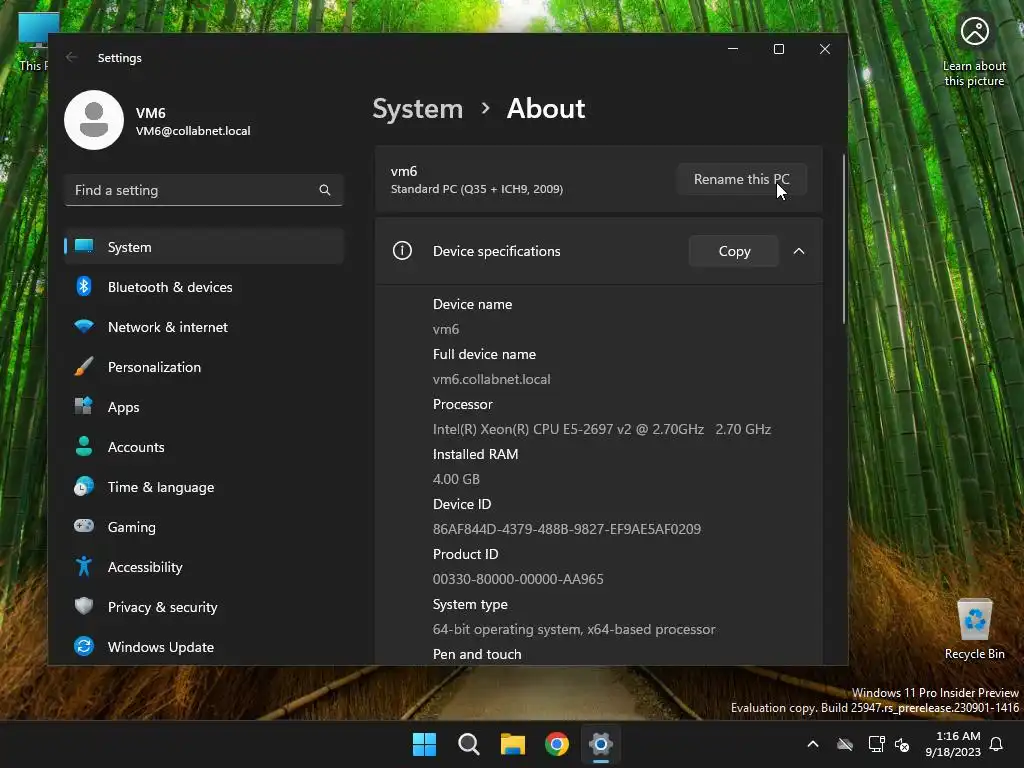Open Recycle Bin on desktop
The image size is (1024, 768).
[974, 630]
